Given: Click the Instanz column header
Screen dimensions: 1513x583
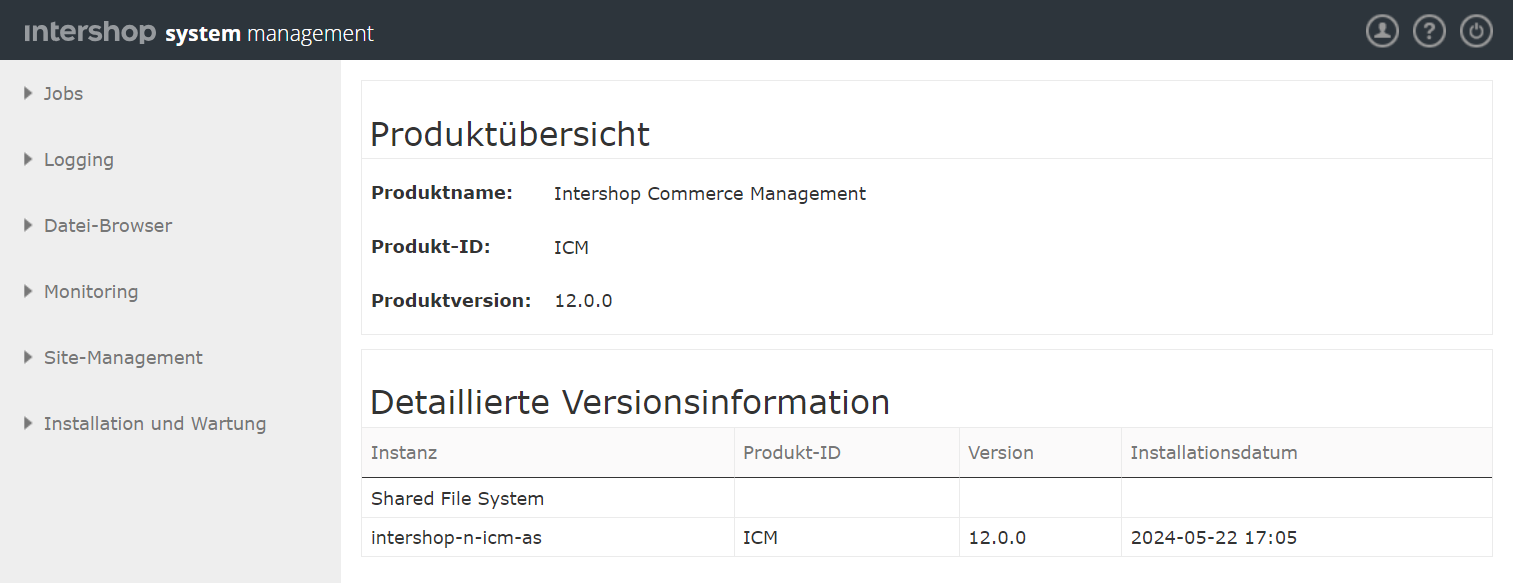Looking at the screenshot, I should point(404,452).
